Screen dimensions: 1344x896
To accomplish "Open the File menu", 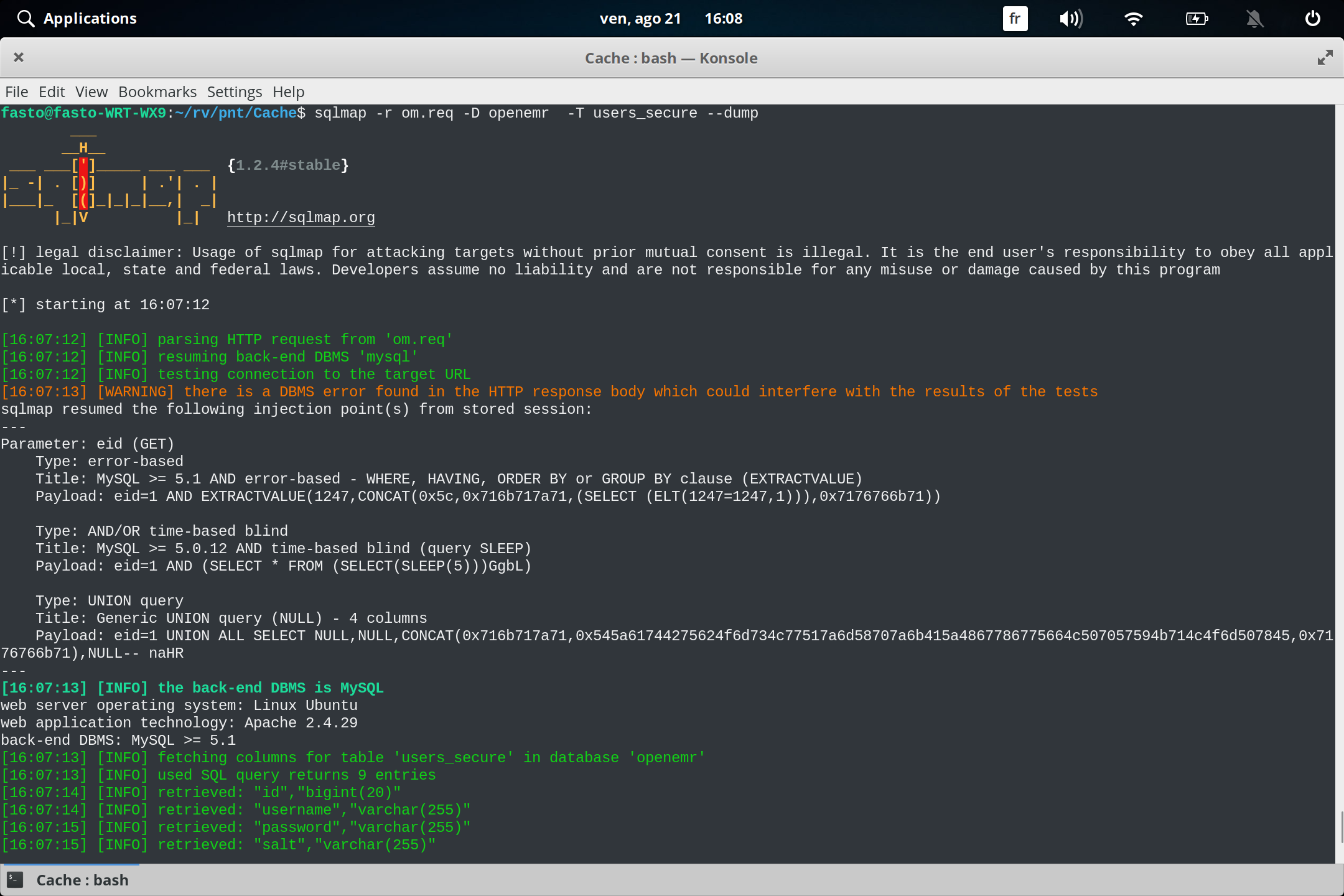I will point(16,91).
